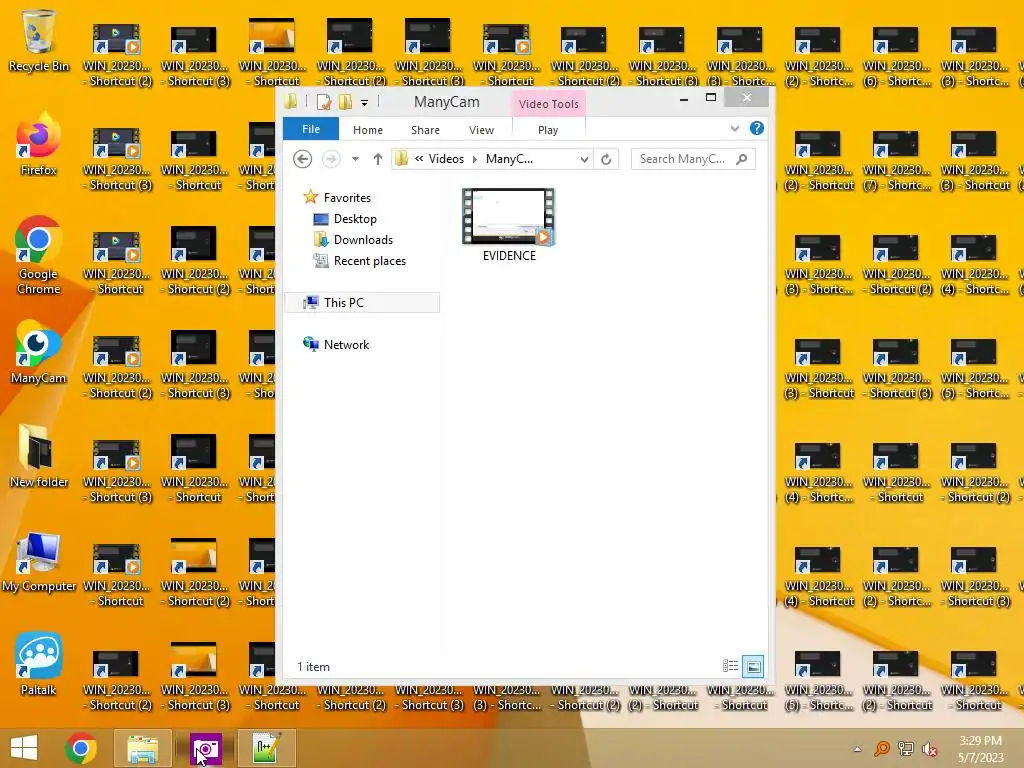The image size is (1024, 768).
Task: Select the ManyCam desktop shortcut
Action: tap(39, 352)
